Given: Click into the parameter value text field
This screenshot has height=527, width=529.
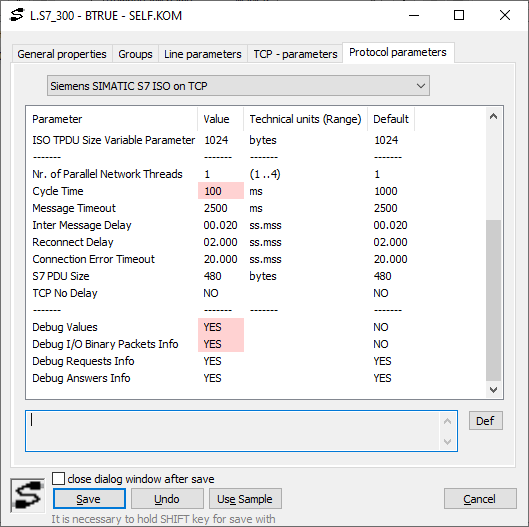Looking at the screenshot, I should tap(233, 431).
